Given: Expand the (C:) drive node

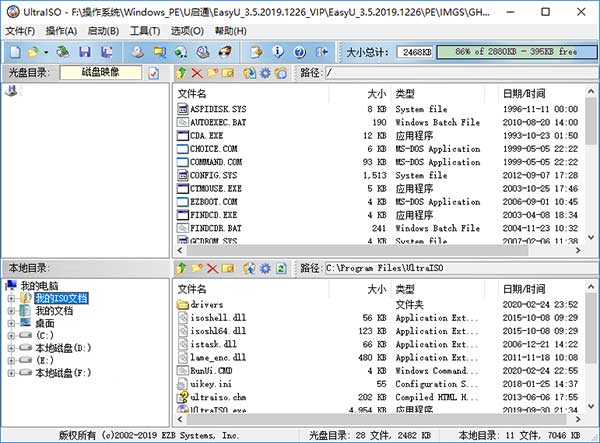Looking at the screenshot, I should pyautogui.click(x=11, y=336).
